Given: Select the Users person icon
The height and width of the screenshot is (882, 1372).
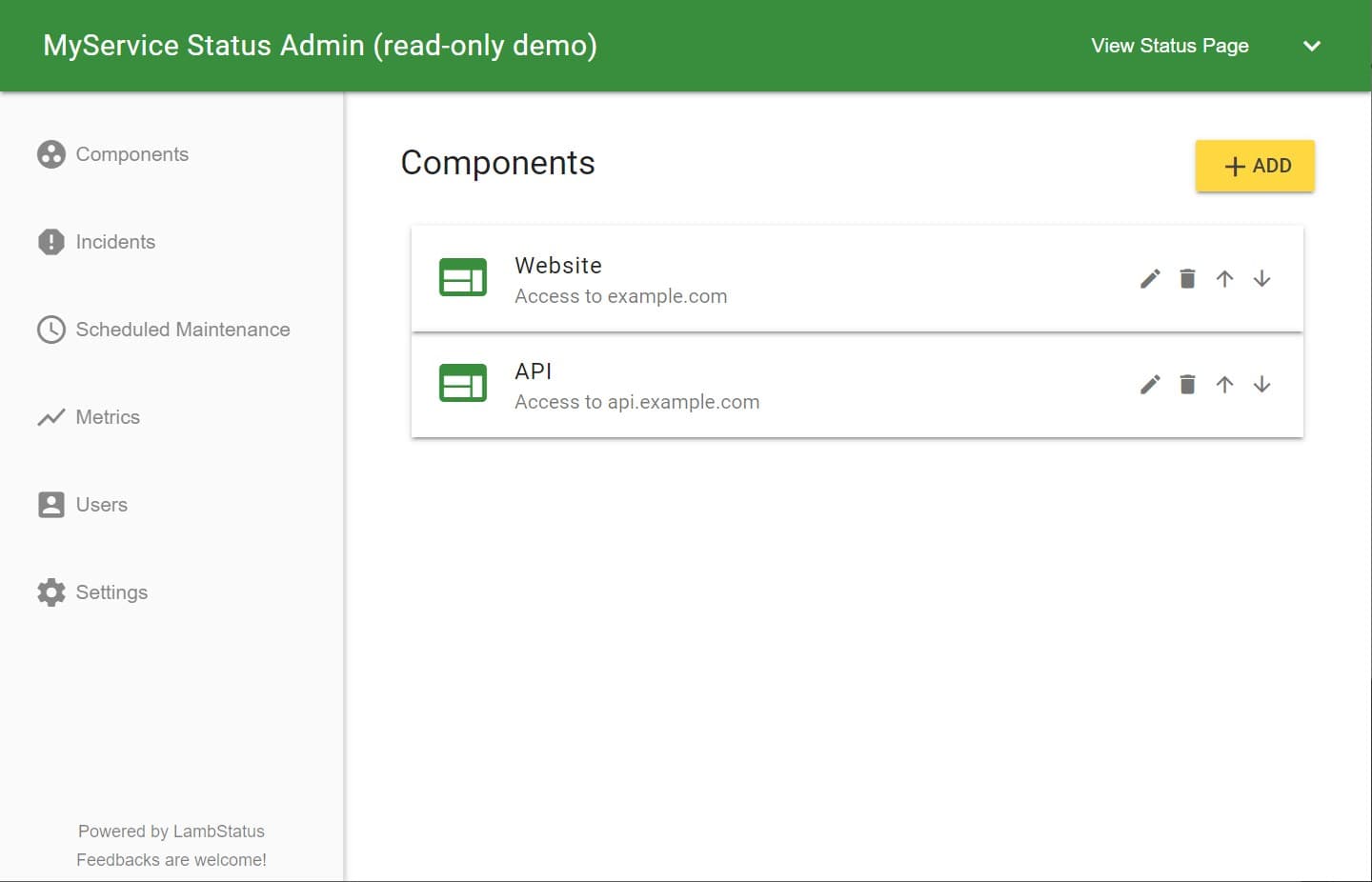Looking at the screenshot, I should pos(50,504).
